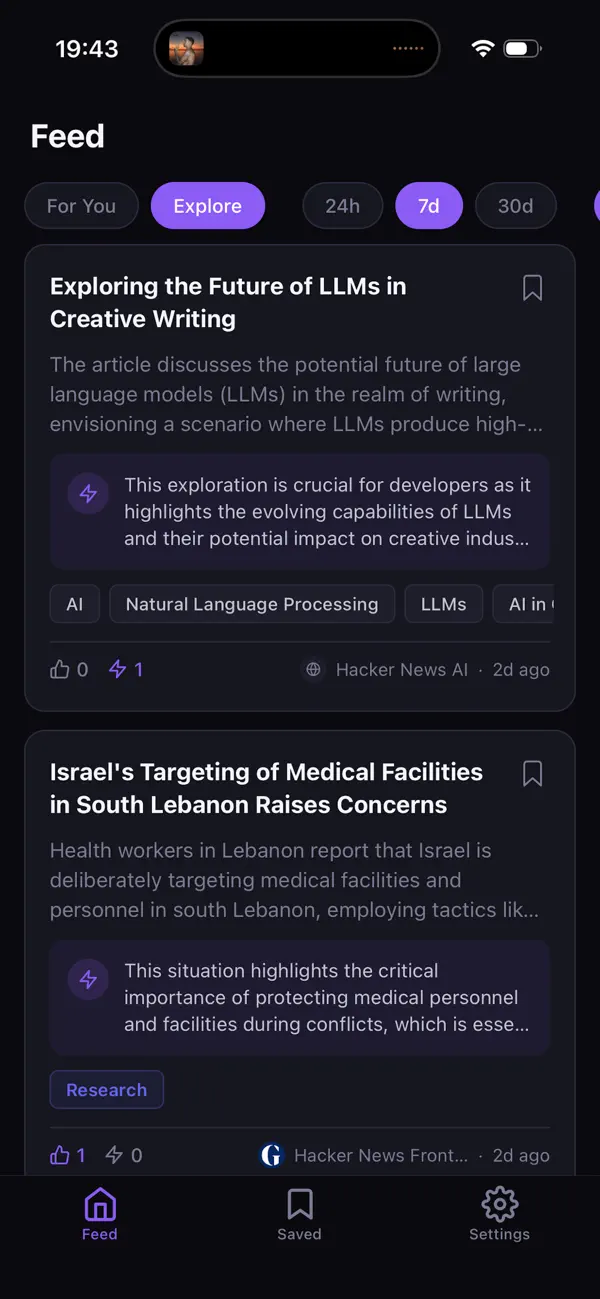
Task: Tap the globe icon beside Hacker News AI
Action: (x=313, y=669)
